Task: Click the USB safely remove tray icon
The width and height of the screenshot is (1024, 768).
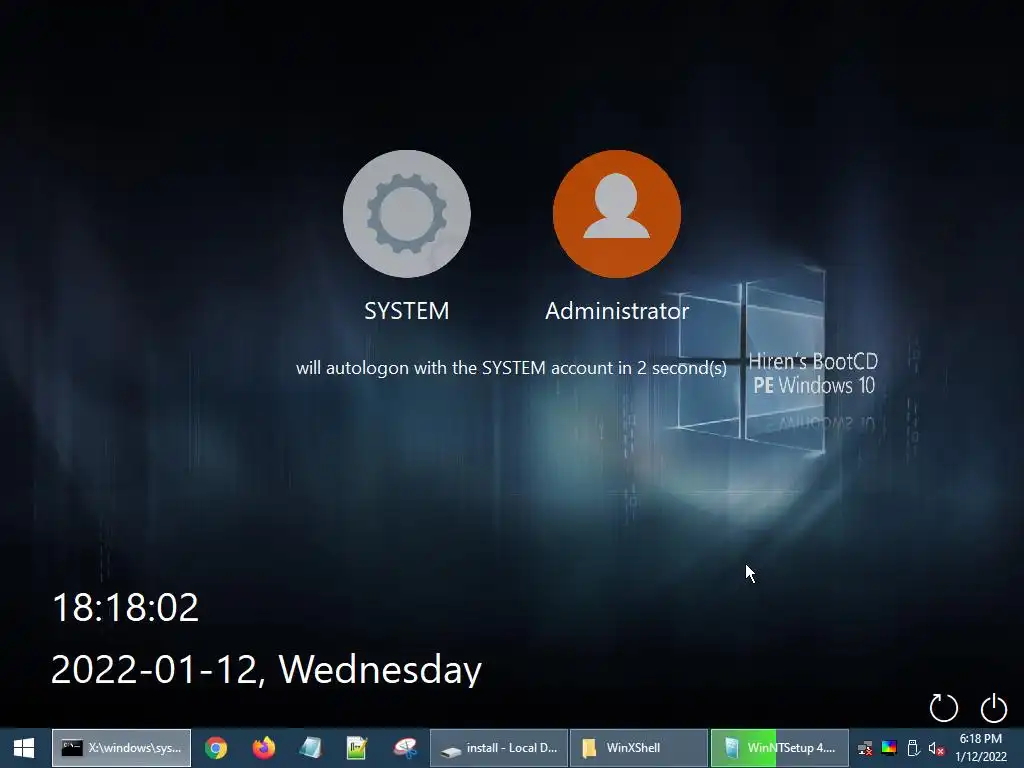Action: pyautogui.click(x=913, y=748)
